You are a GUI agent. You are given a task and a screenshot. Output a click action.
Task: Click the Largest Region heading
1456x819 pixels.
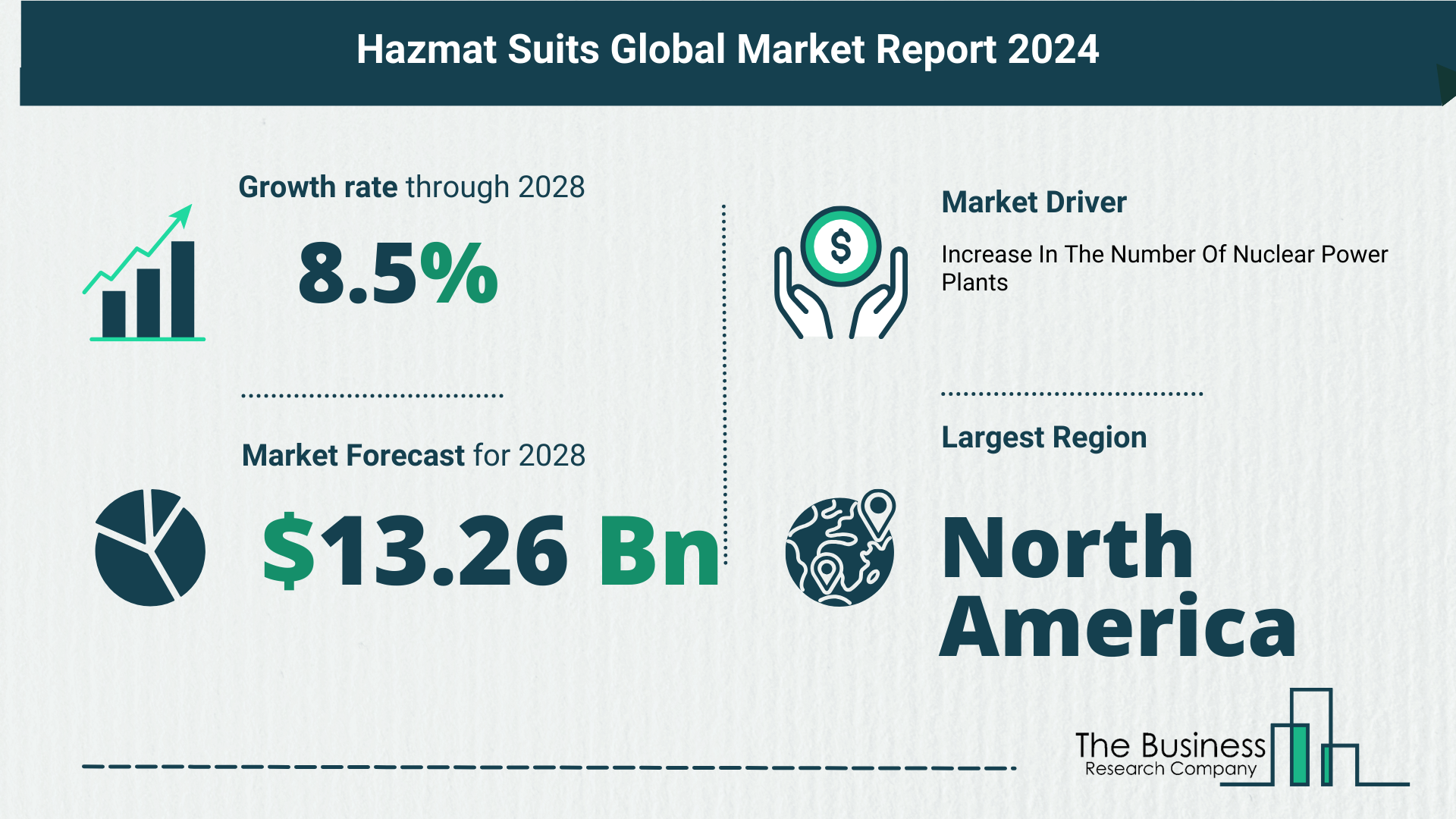pyautogui.click(x=1043, y=438)
